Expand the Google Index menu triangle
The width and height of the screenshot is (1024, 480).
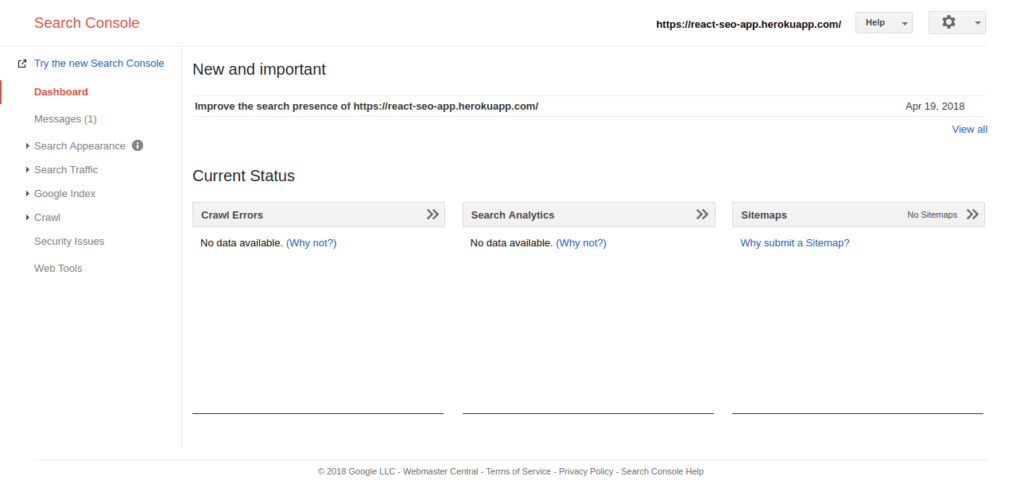(27, 193)
